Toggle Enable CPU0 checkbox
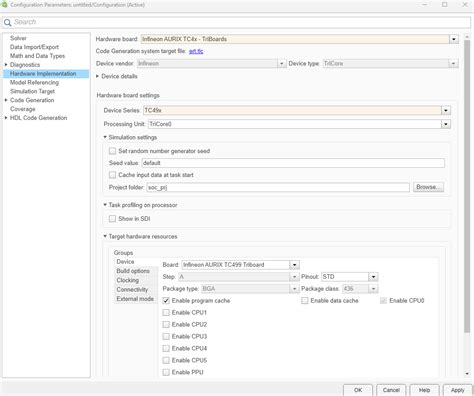The width and height of the screenshot is (474, 396). click(383, 301)
